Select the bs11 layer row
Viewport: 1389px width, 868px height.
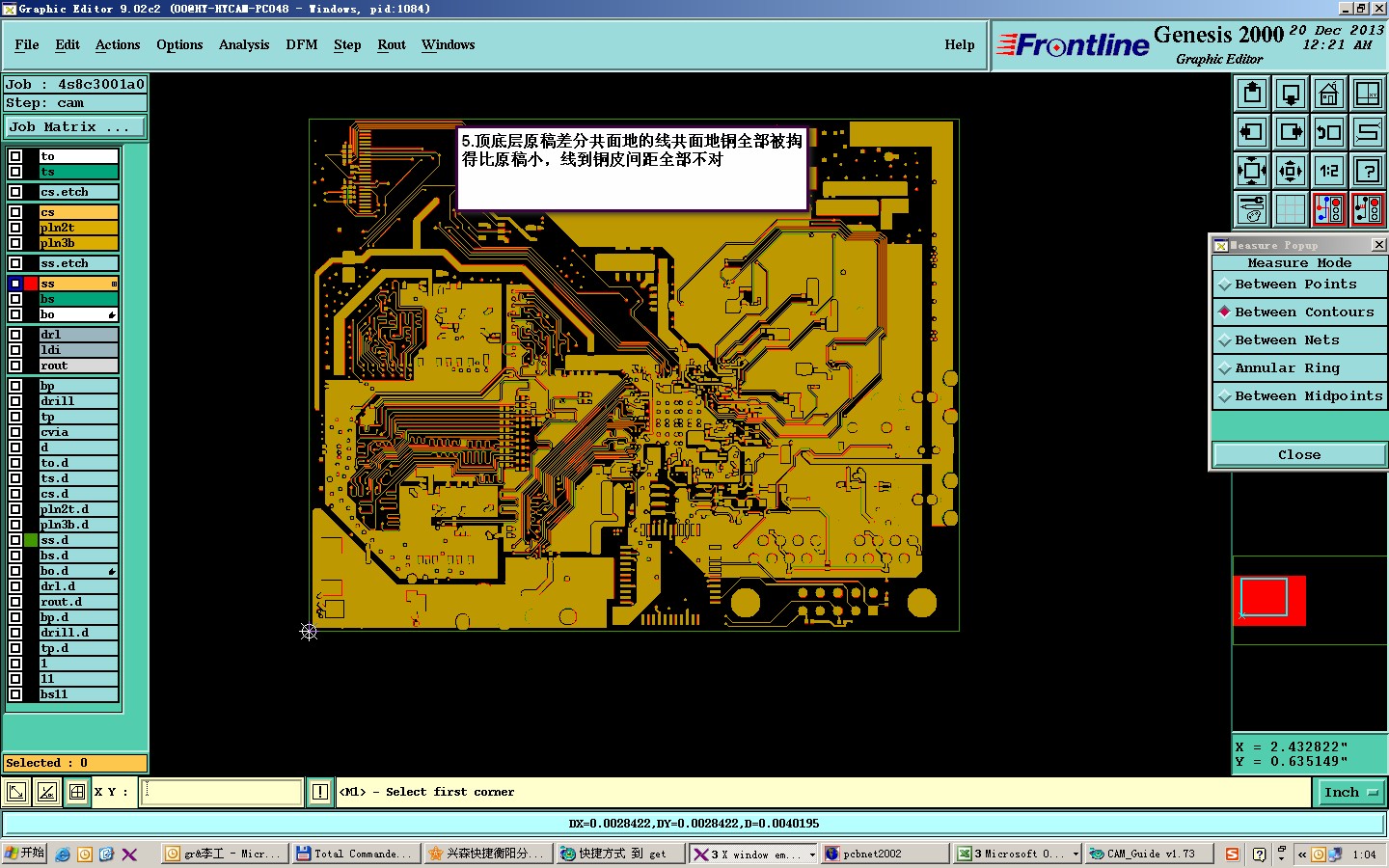coord(78,694)
